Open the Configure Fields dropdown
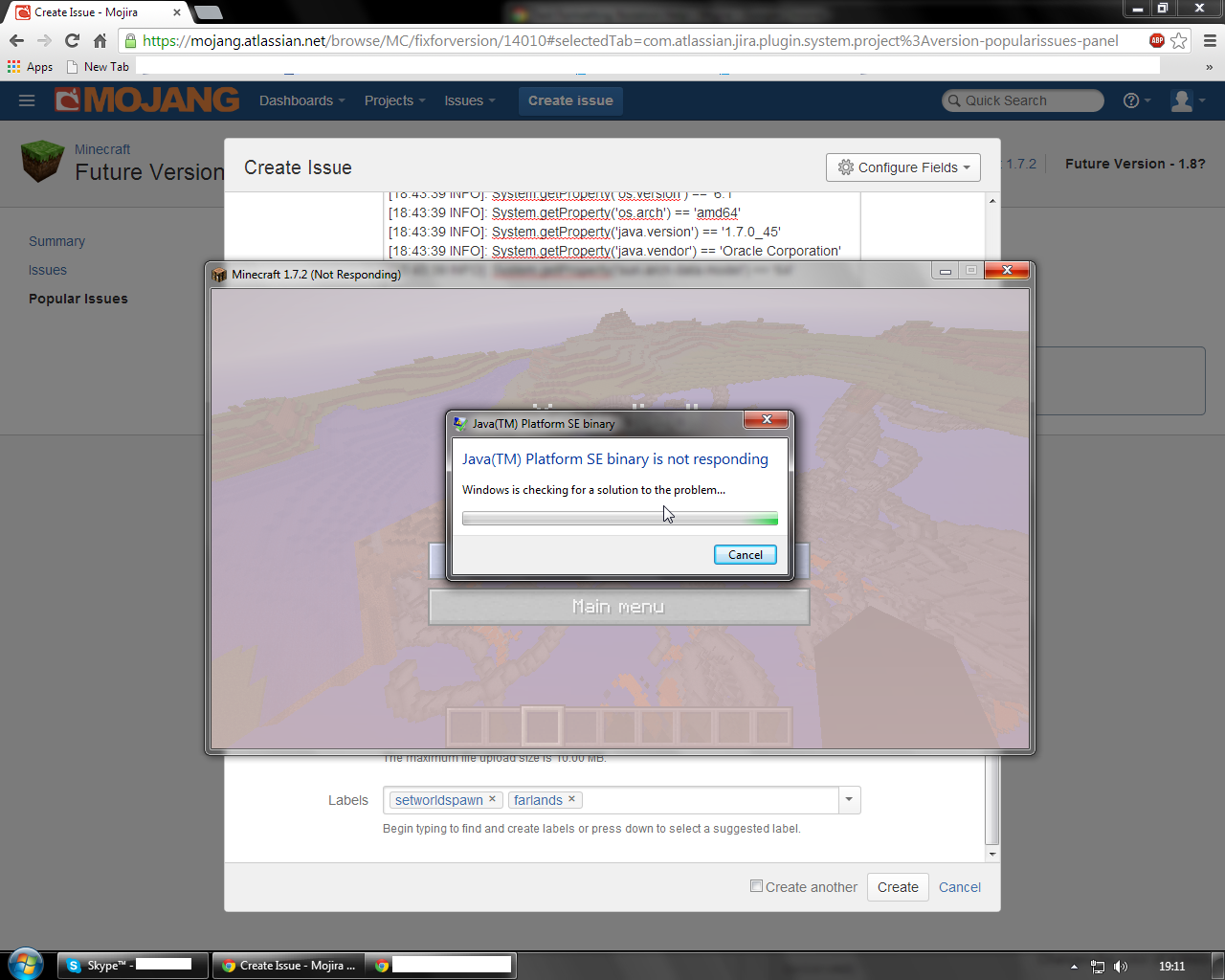Screen dimensions: 1225x980 [x=903, y=167]
